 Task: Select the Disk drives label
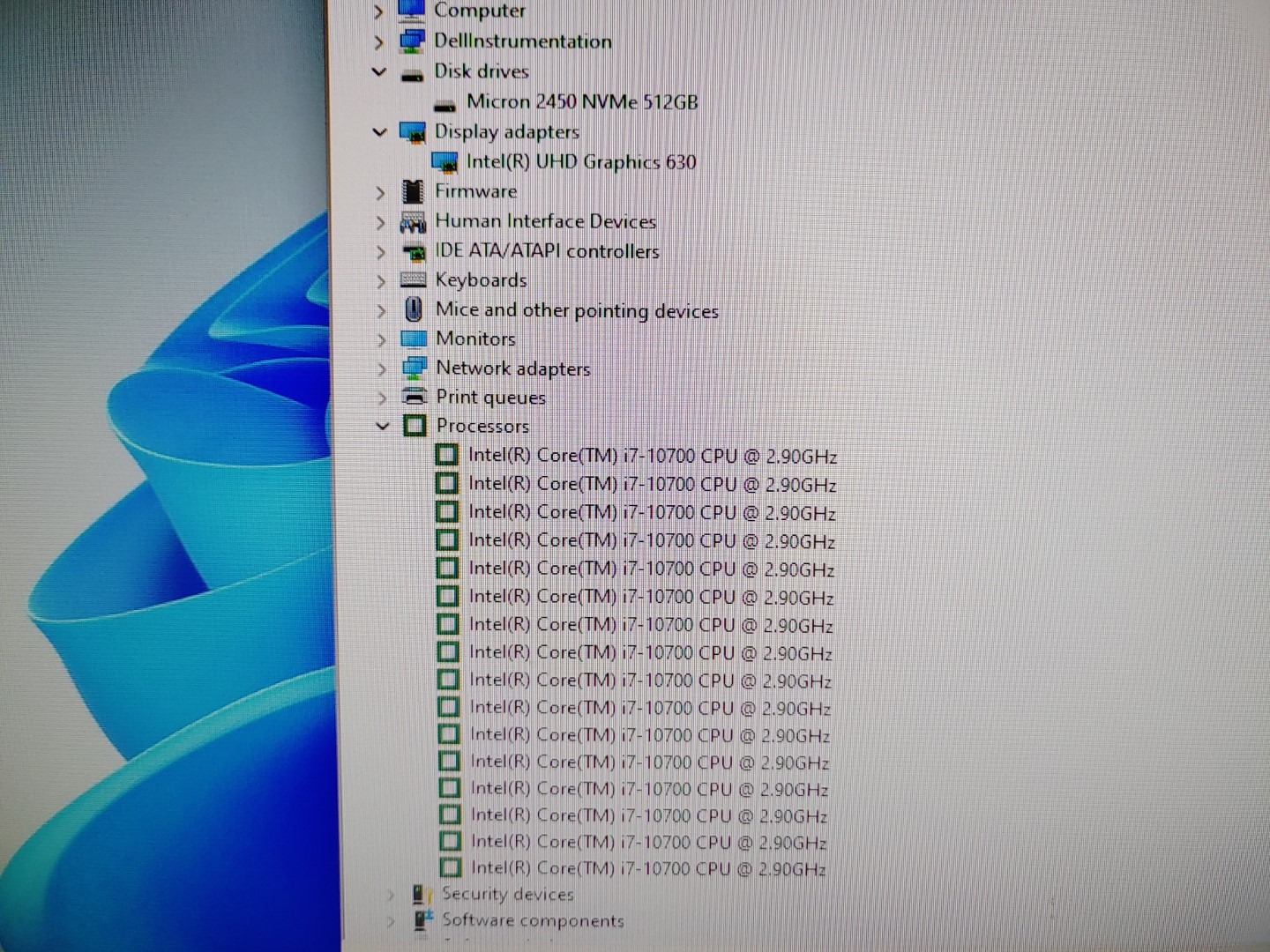pos(482,71)
